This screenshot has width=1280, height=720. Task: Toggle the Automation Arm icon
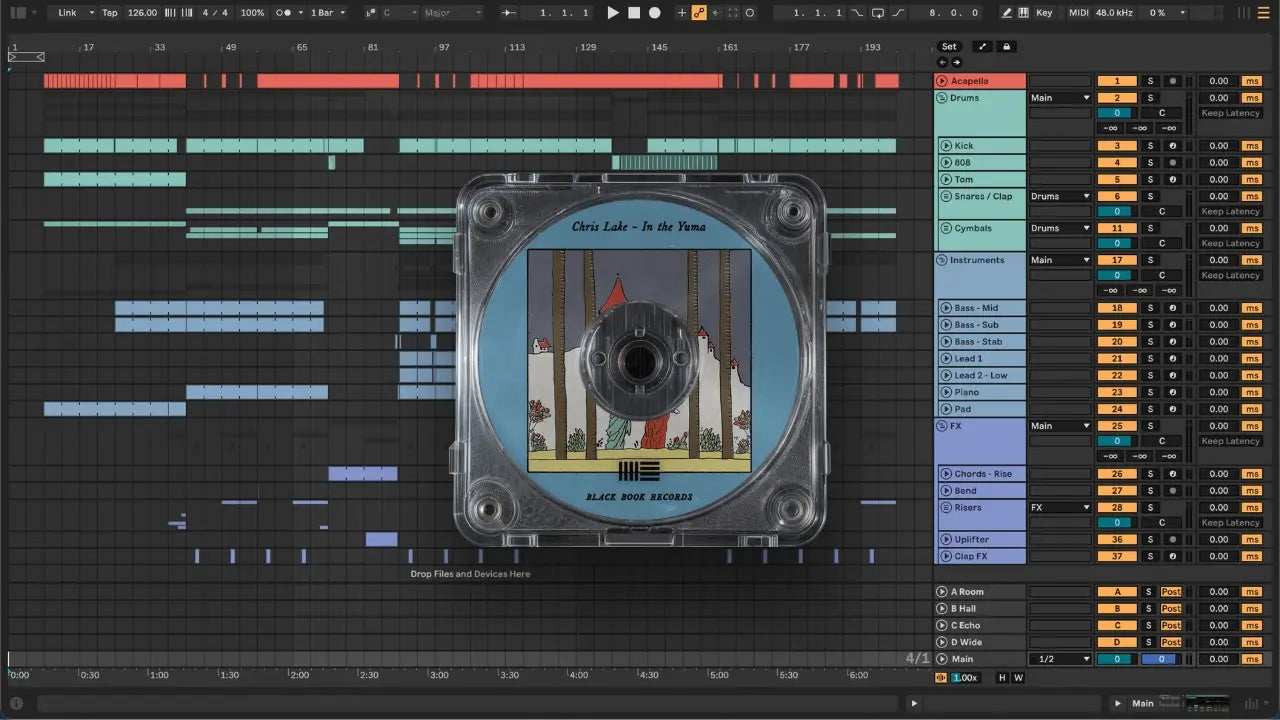coord(699,13)
